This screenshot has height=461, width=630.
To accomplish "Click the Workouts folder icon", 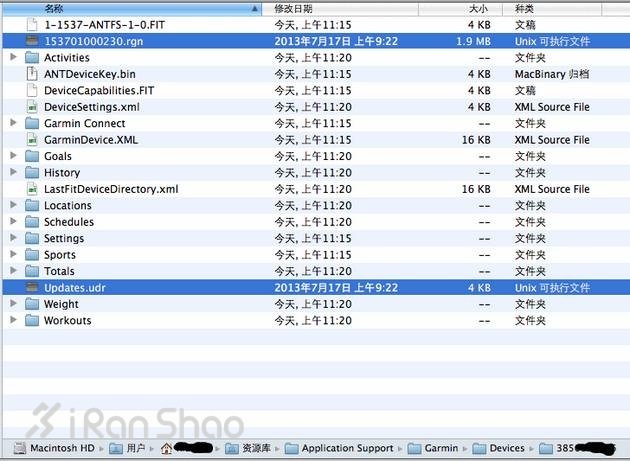I will point(33,321).
